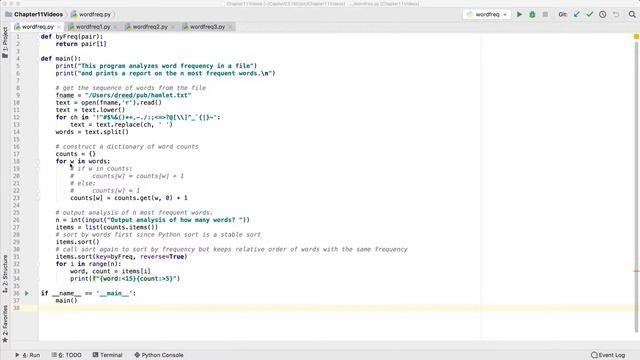Open the Terminal tool window
640x360 pixels.
pos(108,355)
